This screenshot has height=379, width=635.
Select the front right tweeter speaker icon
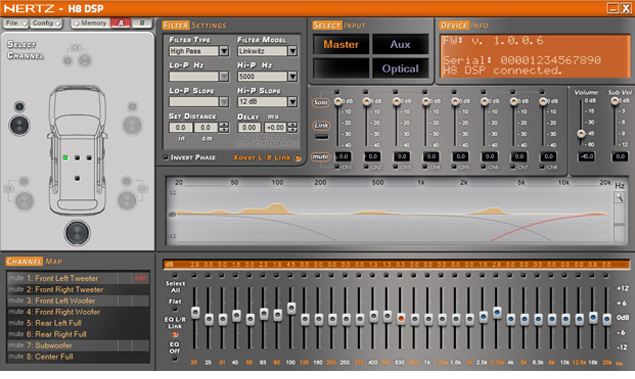pyautogui.click(x=132, y=107)
